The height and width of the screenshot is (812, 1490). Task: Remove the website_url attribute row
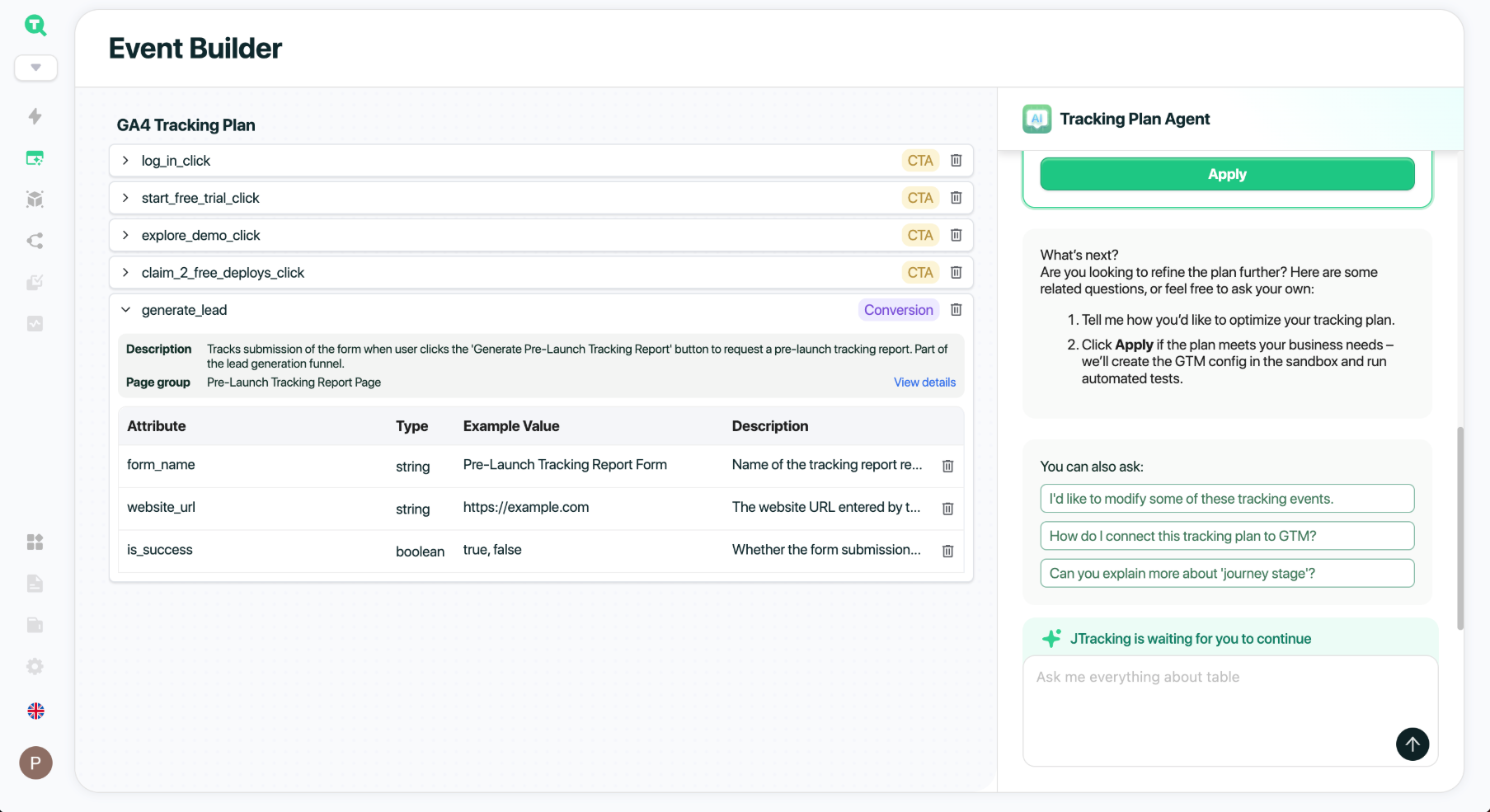pos(947,509)
